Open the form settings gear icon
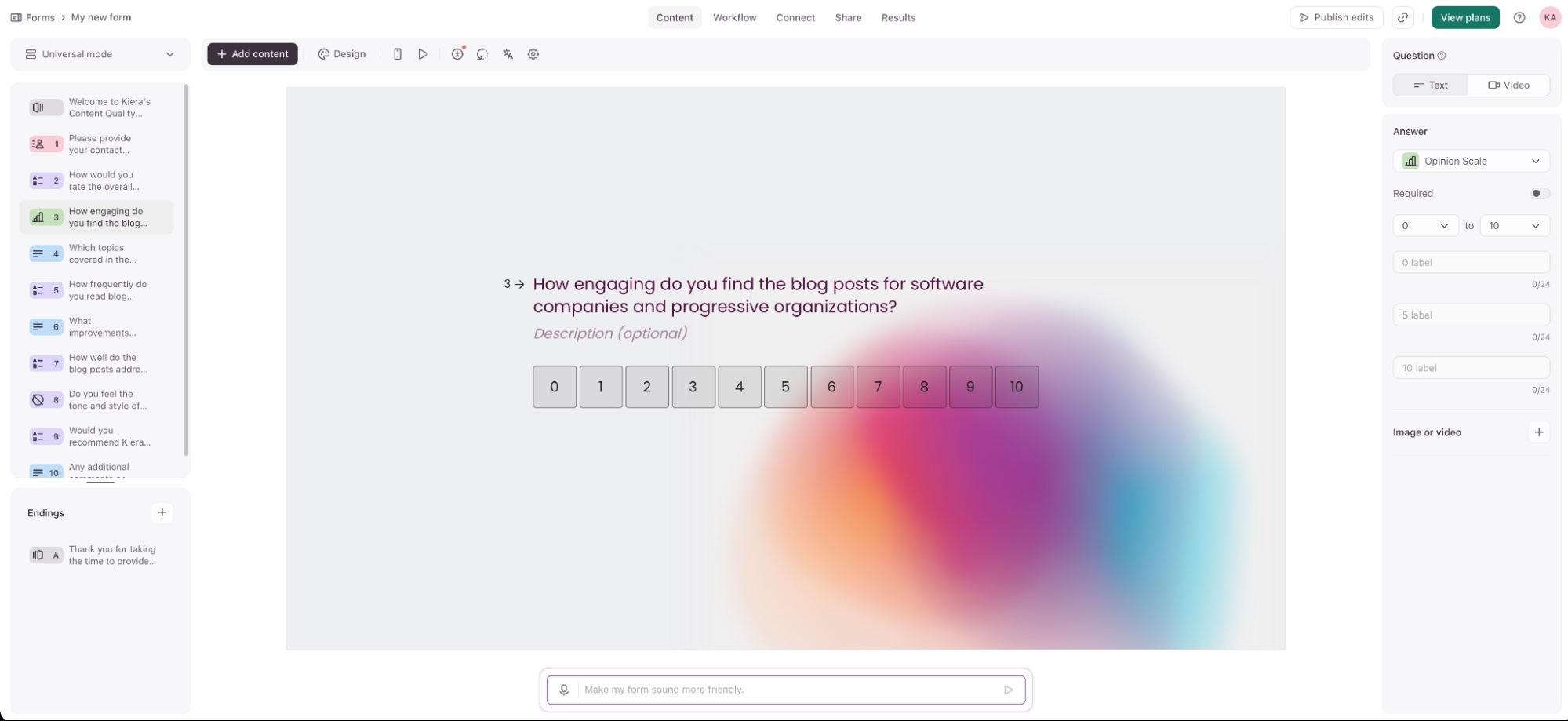Viewport: 1568px width, 721px height. click(533, 54)
